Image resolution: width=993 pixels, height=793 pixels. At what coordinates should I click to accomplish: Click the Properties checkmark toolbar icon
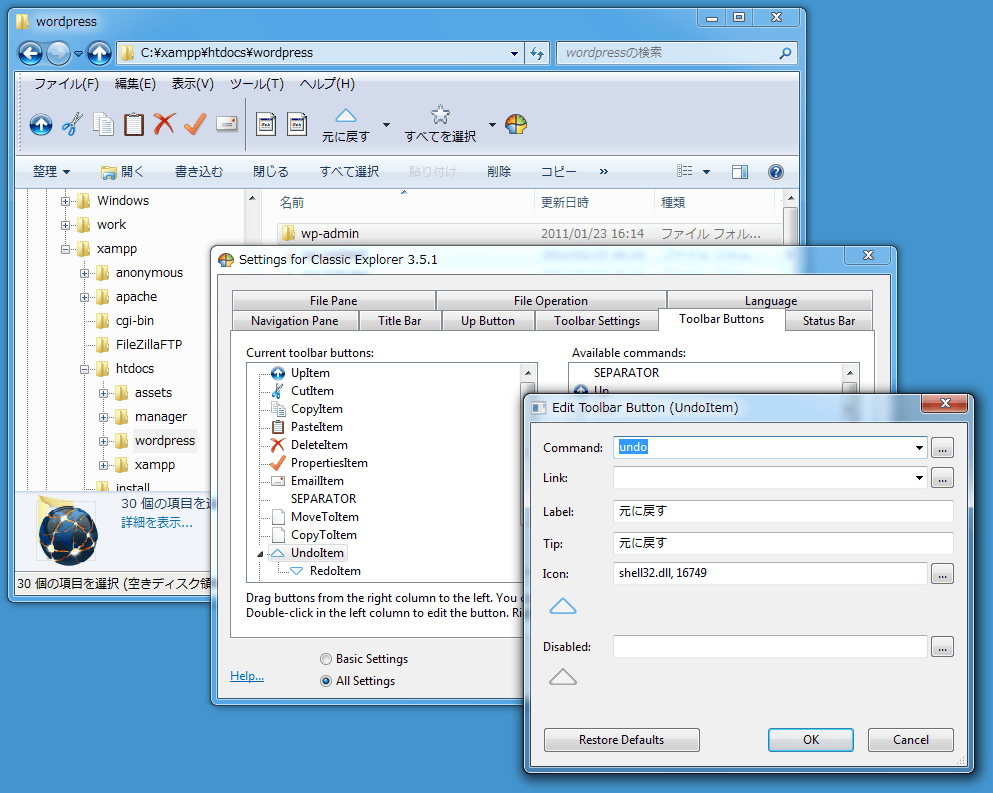[x=195, y=124]
